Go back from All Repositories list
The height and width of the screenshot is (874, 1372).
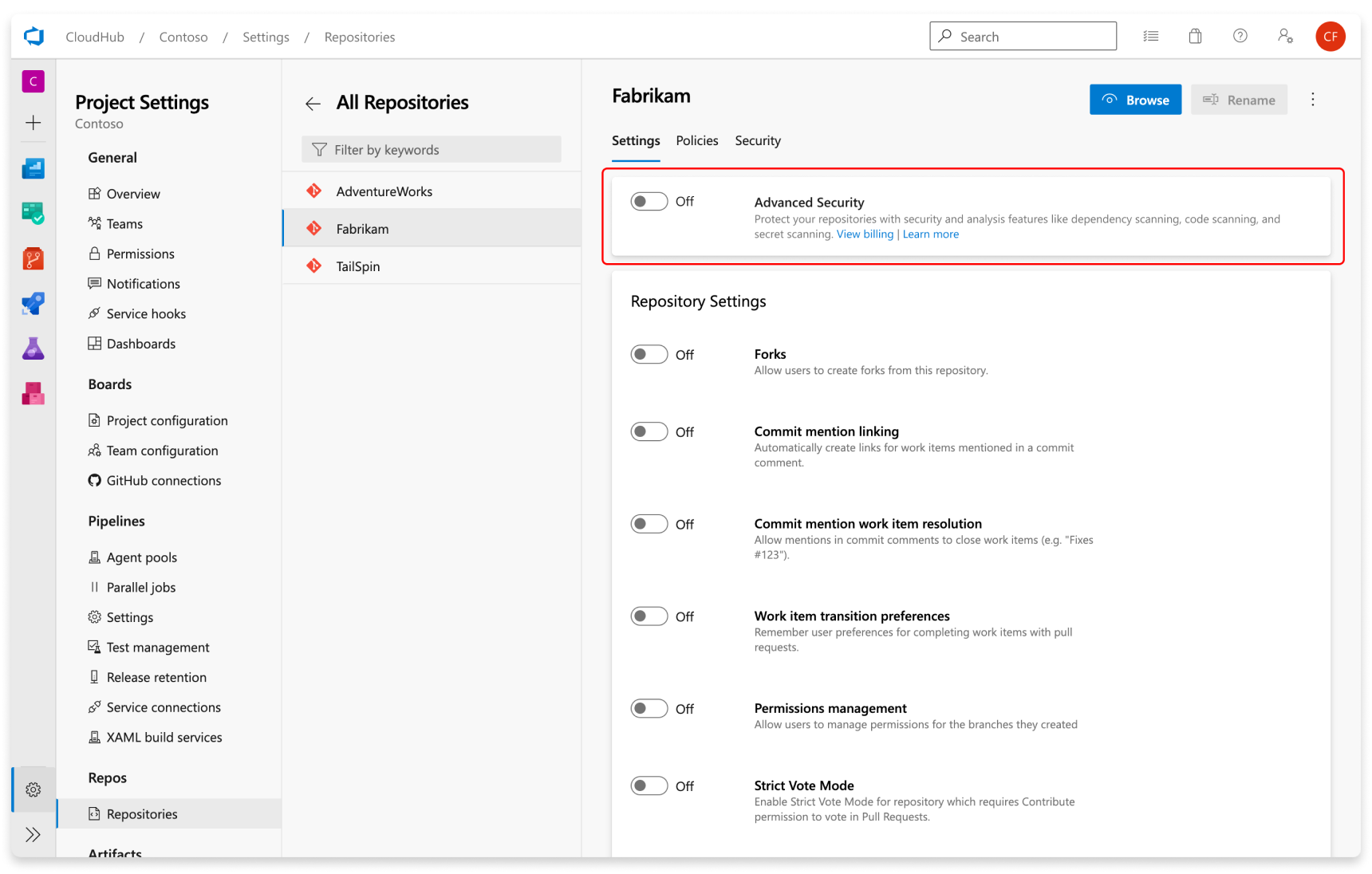(x=313, y=104)
